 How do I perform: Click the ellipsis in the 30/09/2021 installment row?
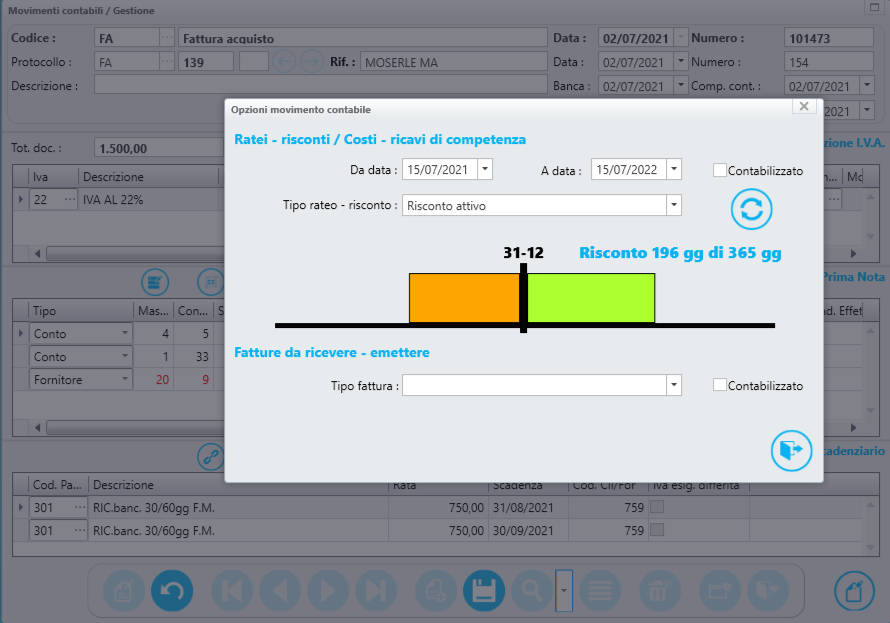point(80,531)
